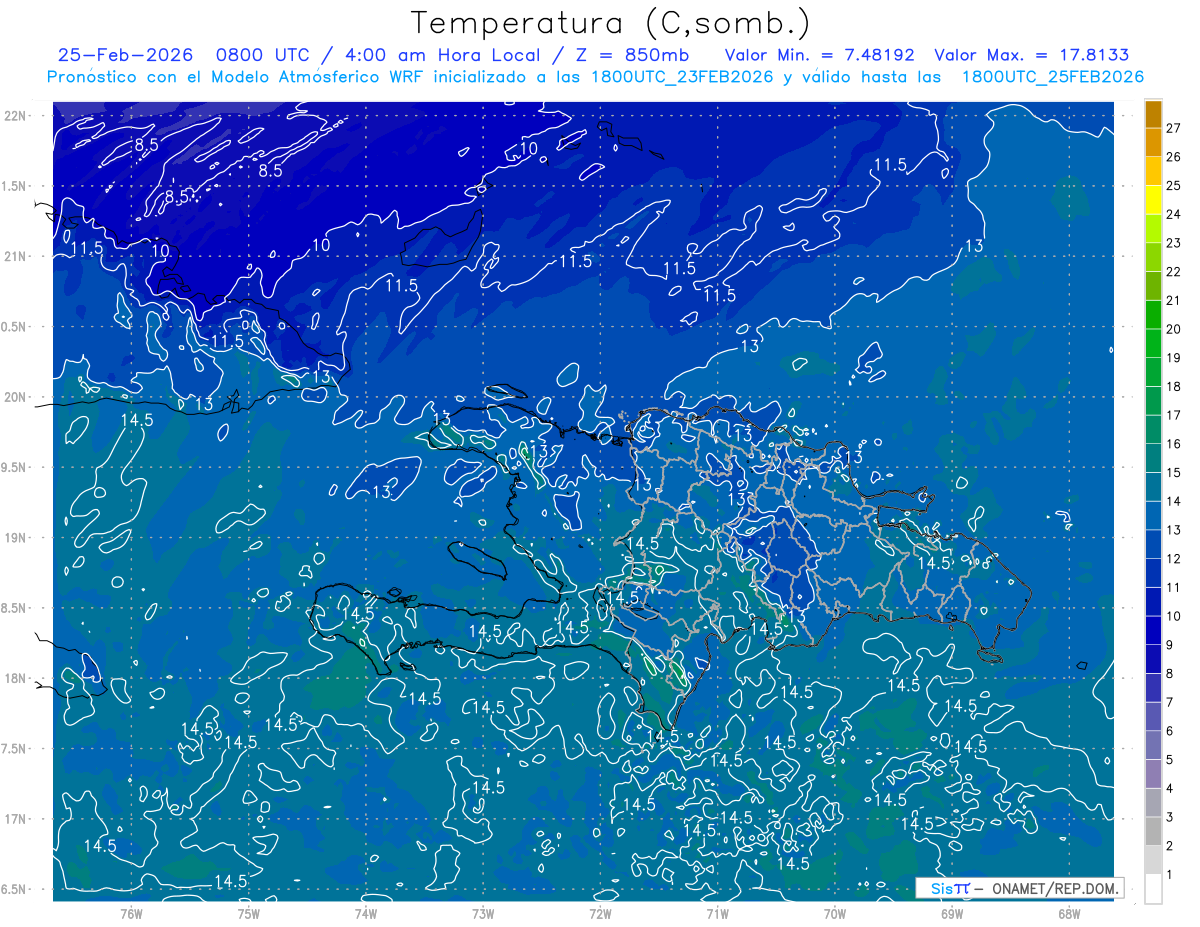Click the teal swatch beside legend 15
Viewport: 1200px width, 927px height.
1153,459
